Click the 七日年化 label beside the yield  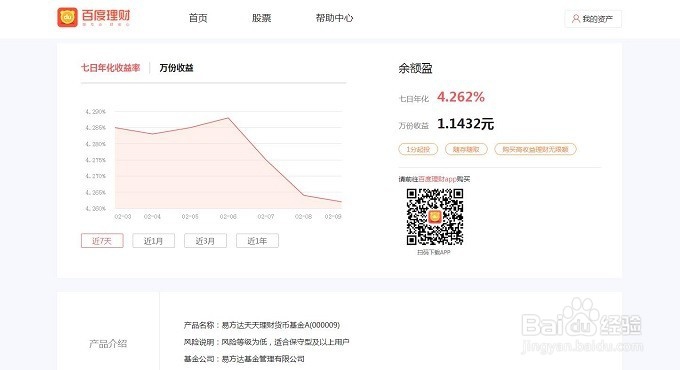point(413,99)
